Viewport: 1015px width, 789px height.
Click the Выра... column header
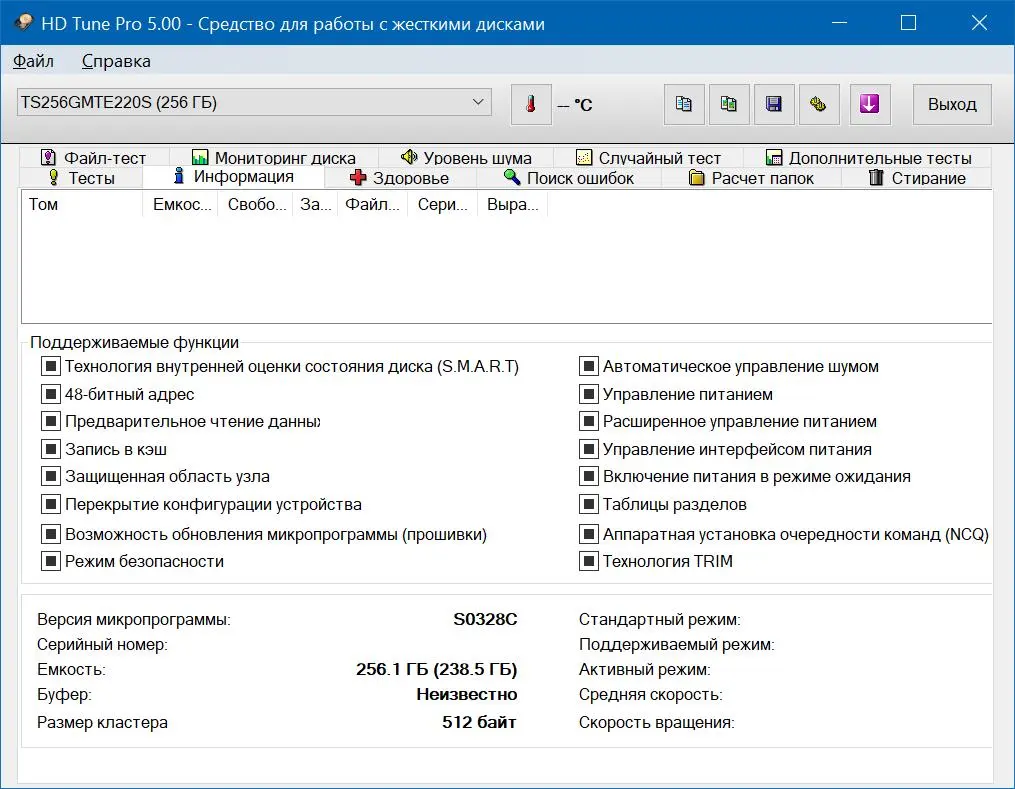512,205
